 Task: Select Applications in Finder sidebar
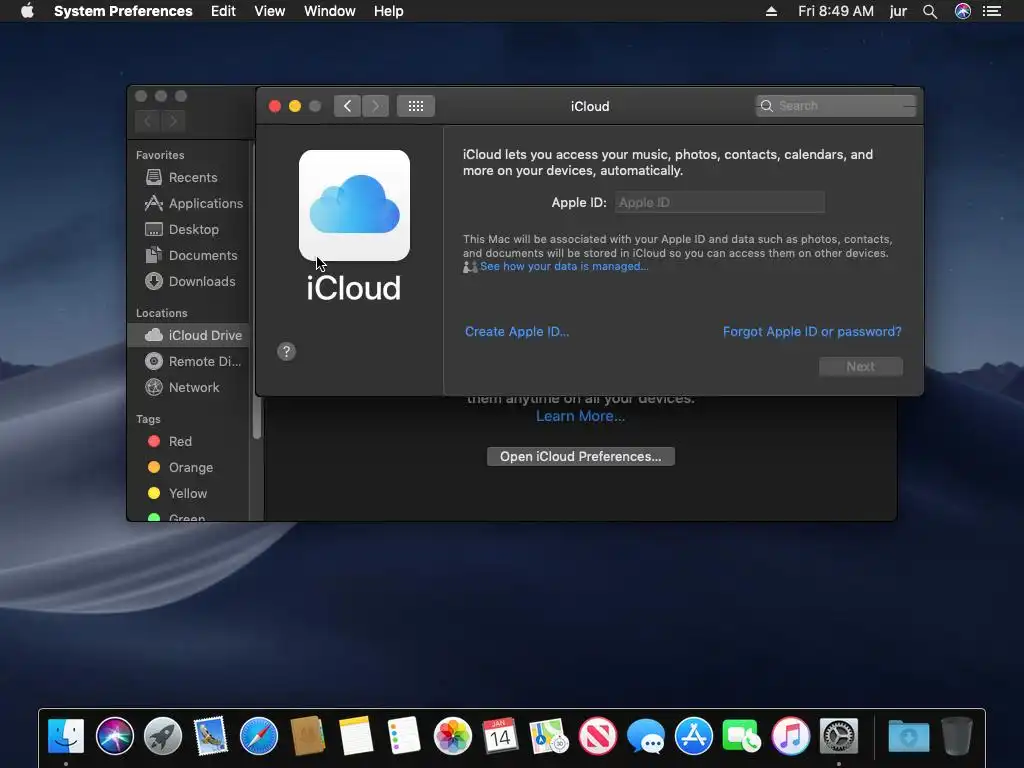tap(189, 204)
